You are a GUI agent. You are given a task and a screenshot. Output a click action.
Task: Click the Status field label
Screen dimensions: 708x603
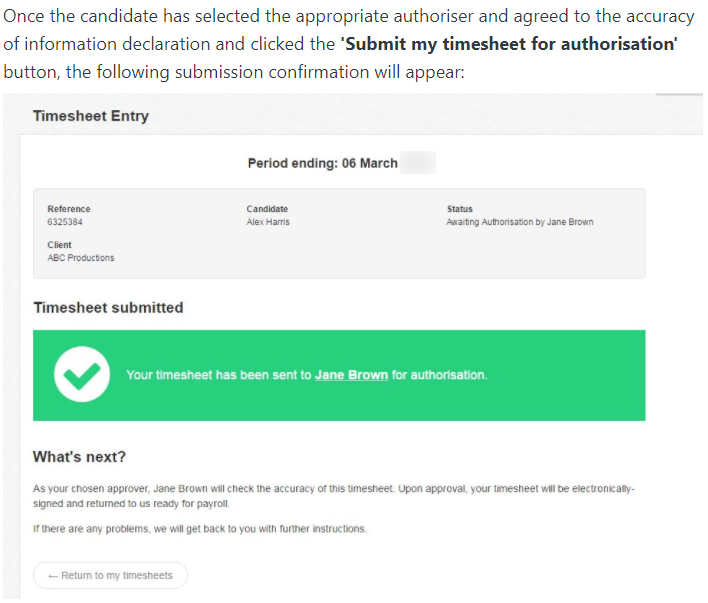pyautogui.click(x=460, y=209)
